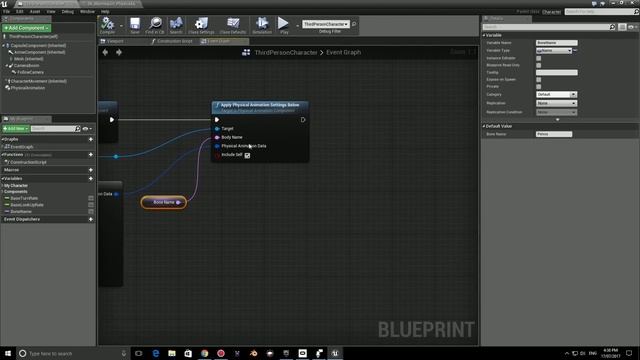Image resolution: width=640 pixels, height=360 pixels.
Task: Open the Compile options dropdown arrow
Action: [x=121, y=26]
